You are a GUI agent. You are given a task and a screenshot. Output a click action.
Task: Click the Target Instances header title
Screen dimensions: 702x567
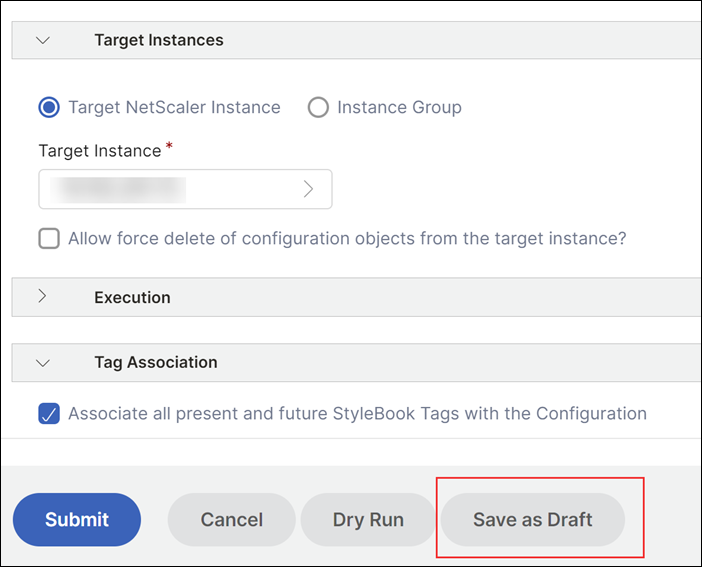click(x=159, y=40)
